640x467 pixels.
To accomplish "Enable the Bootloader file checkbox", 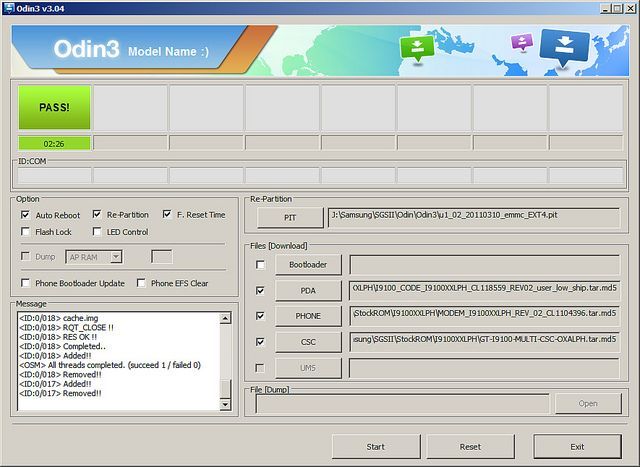I will pos(260,265).
